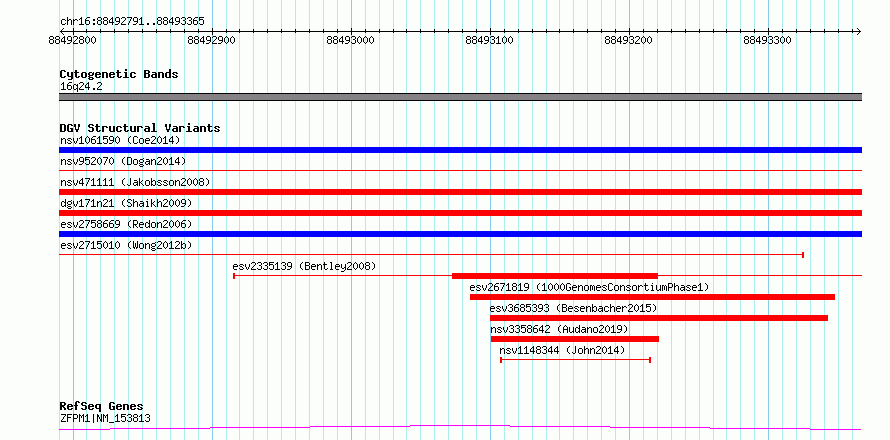Select variant label nsv1148344 (John2014)

562,350
